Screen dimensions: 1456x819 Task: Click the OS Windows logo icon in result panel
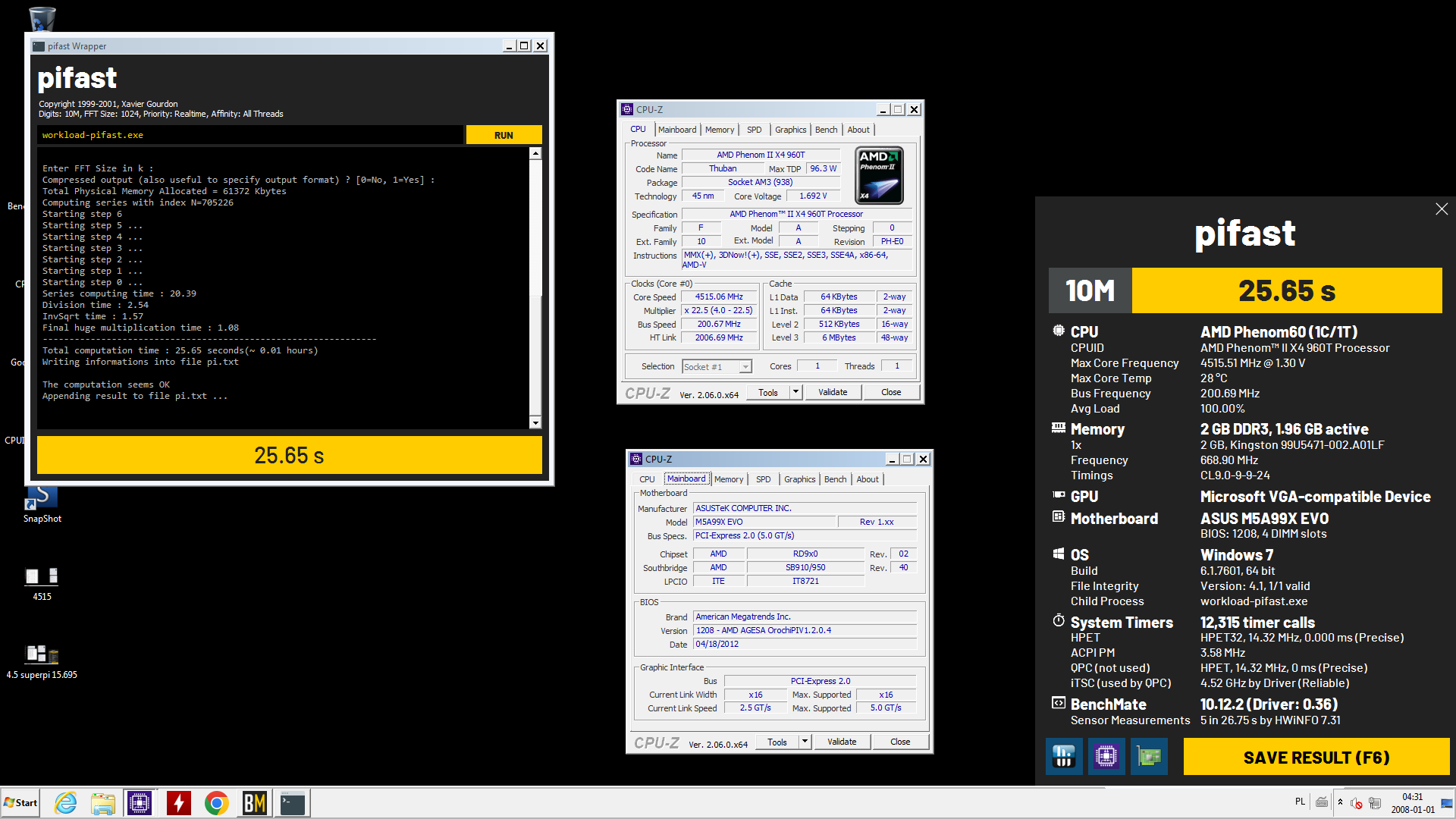[1059, 554]
